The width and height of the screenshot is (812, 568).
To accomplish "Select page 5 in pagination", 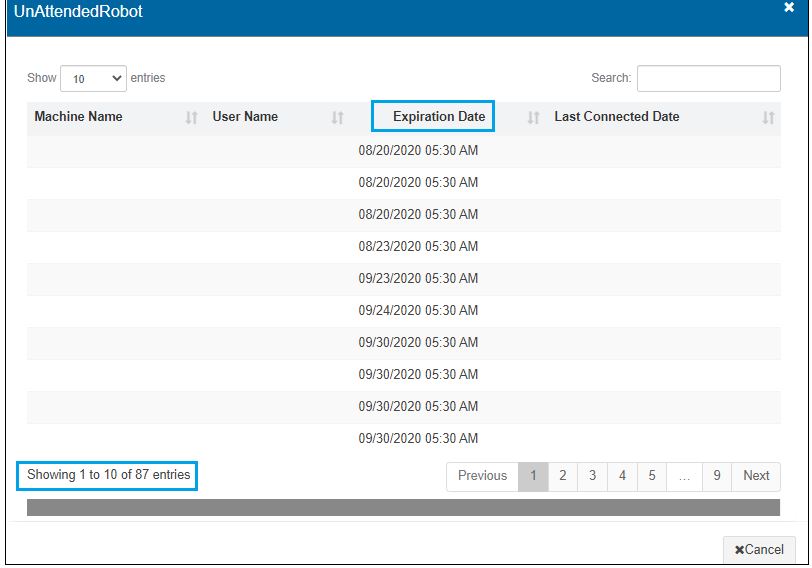I will click(651, 476).
